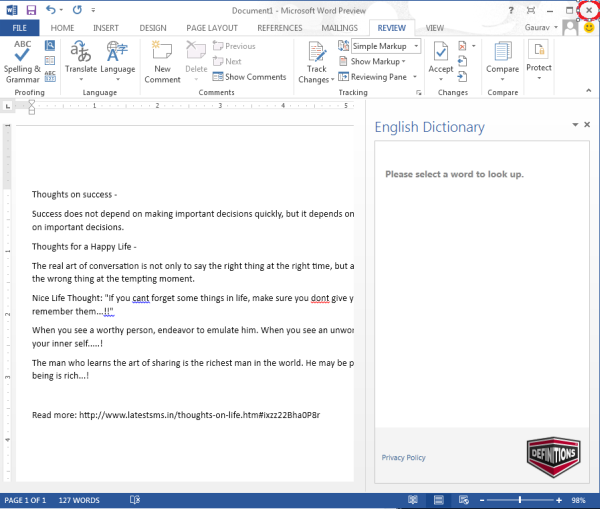600x509 pixels.
Task: Click the user profile picture
Action: [x=570, y=28]
